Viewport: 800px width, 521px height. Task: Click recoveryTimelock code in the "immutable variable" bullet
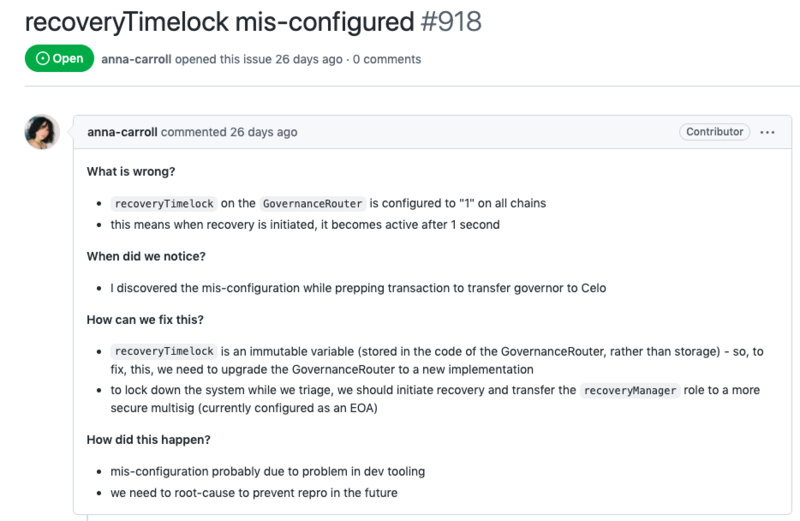coord(163,351)
